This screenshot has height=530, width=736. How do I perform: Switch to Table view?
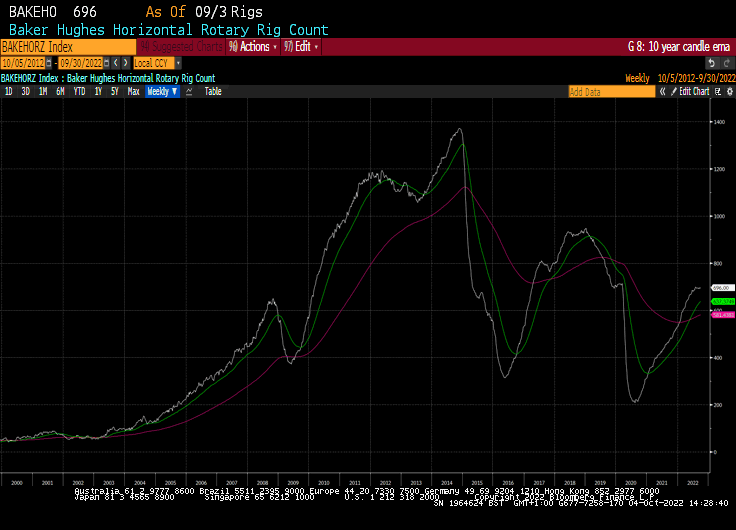(x=213, y=91)
